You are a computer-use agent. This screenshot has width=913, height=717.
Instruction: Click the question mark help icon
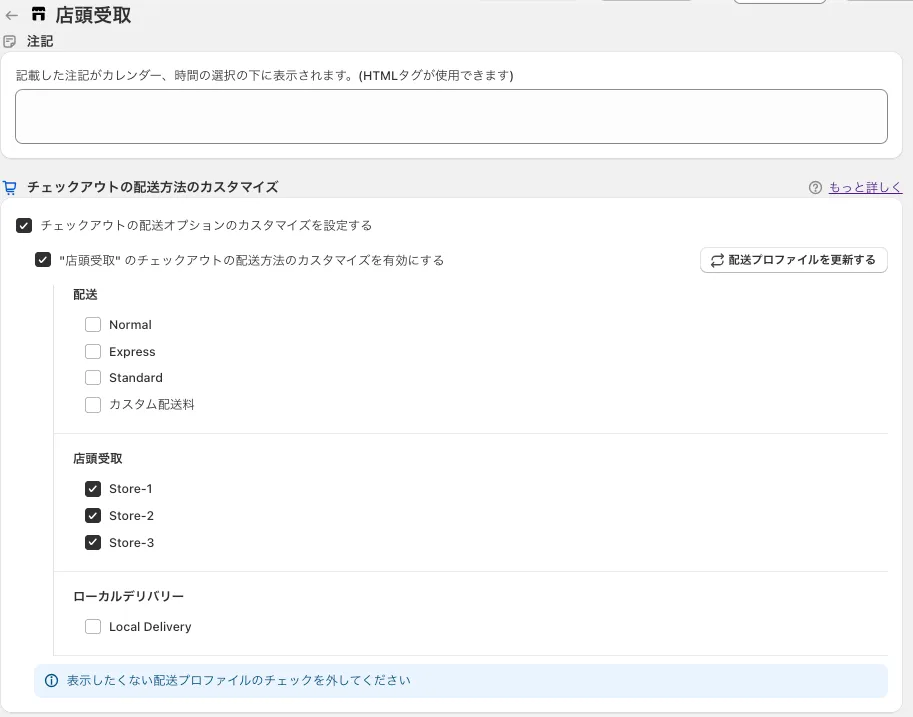(x=815, y=187)
